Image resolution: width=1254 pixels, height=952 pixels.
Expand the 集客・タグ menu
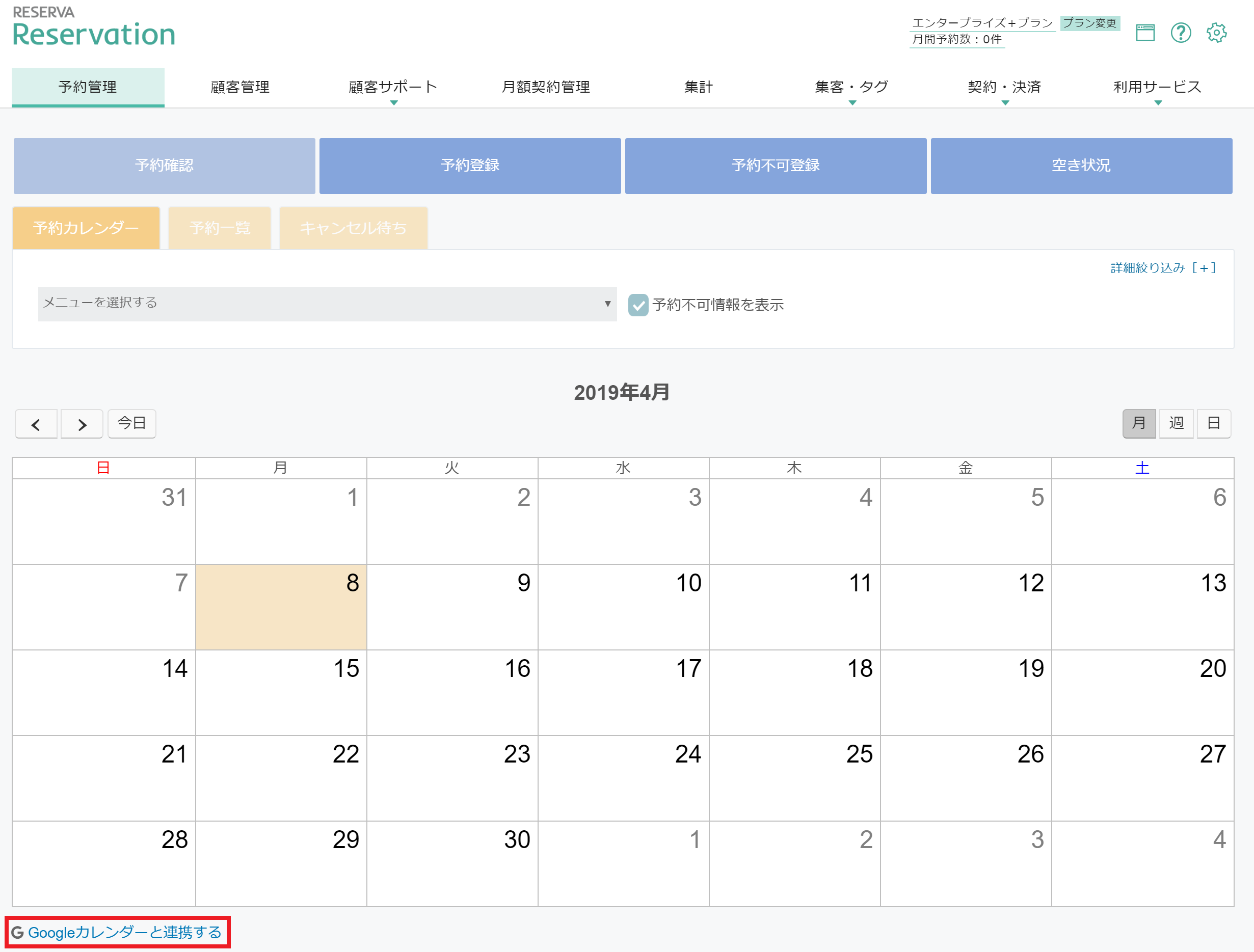coord(851,87)
